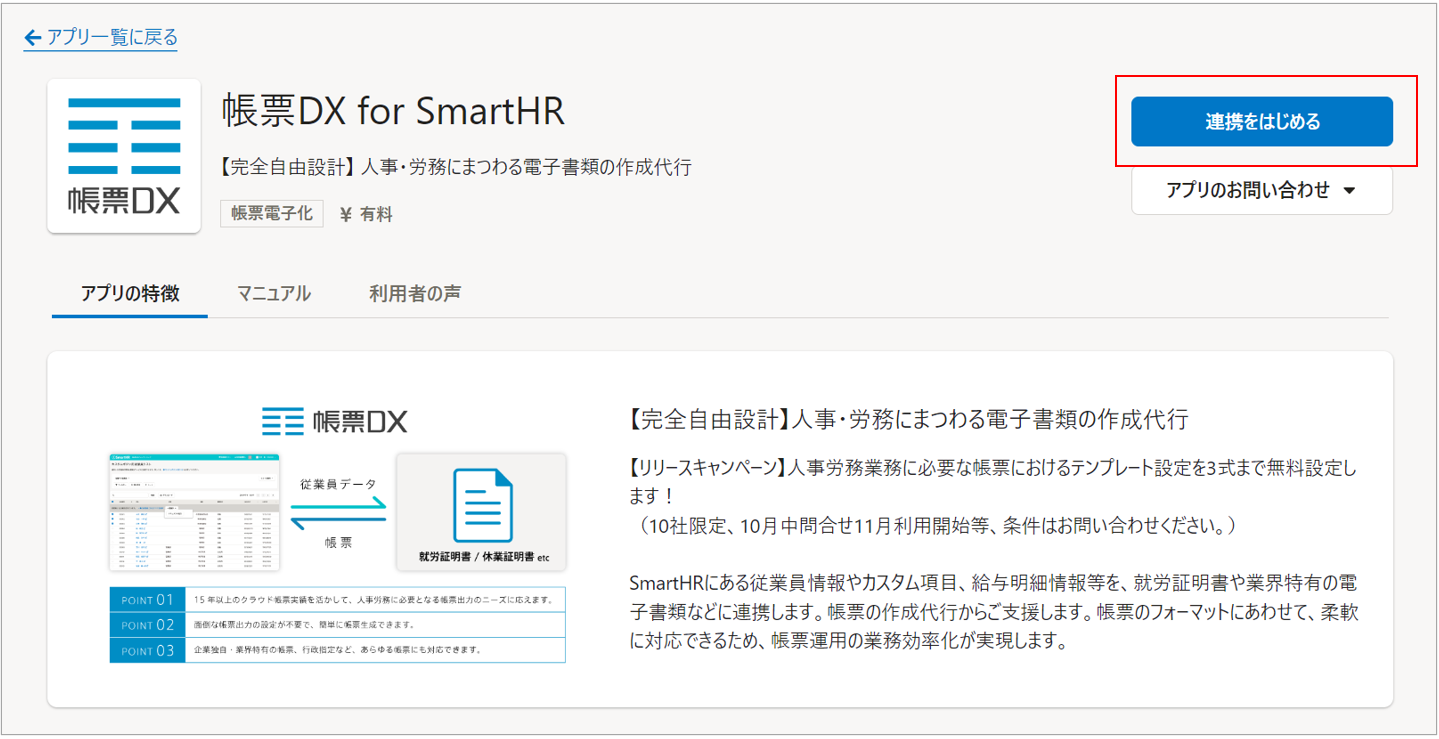The width and height of the screenshot is (1439, 739).
Task: Click the 帳票DX logo inside the feature image
Action: coord(334,421)
